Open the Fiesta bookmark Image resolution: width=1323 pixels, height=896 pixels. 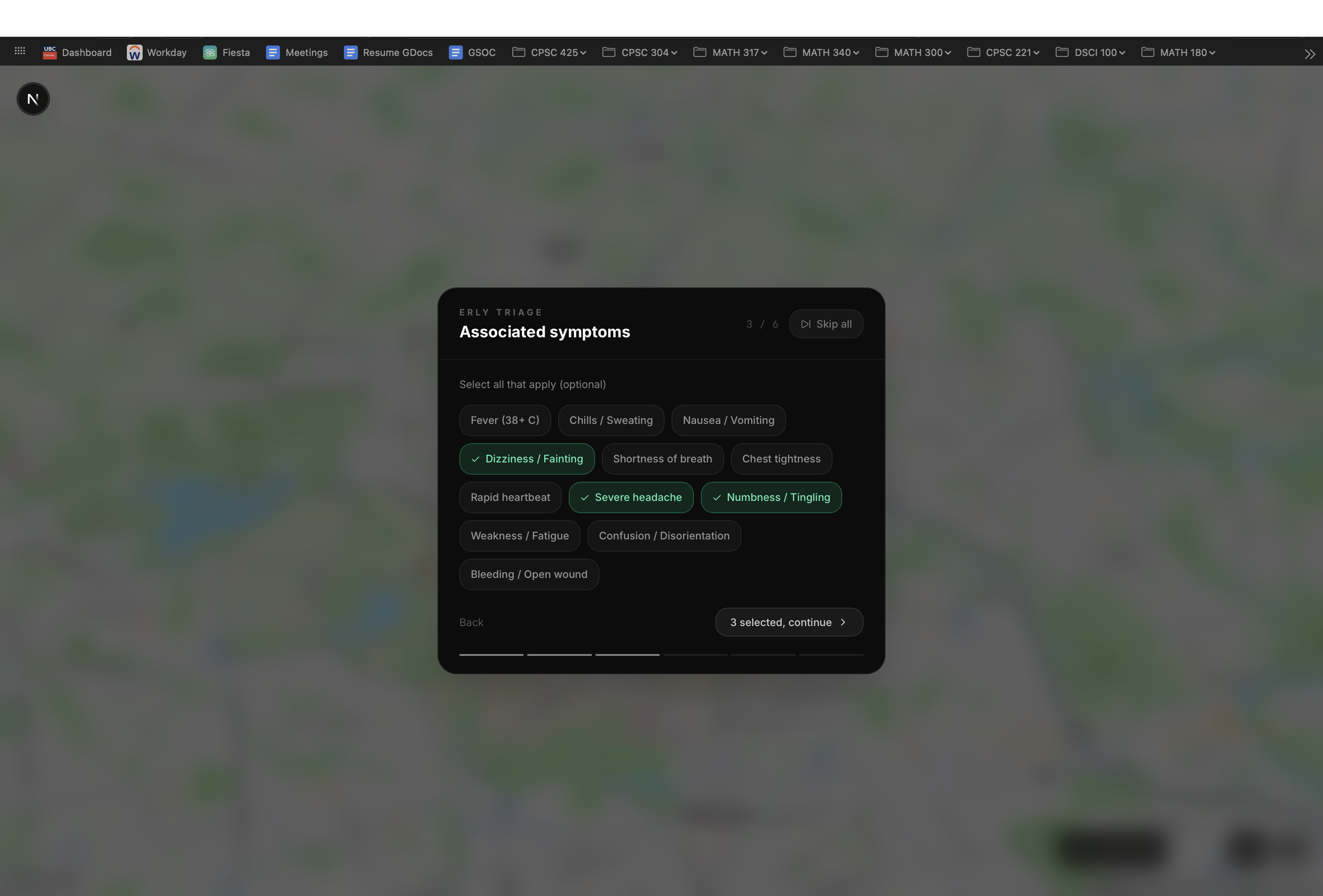click(227, 52)
